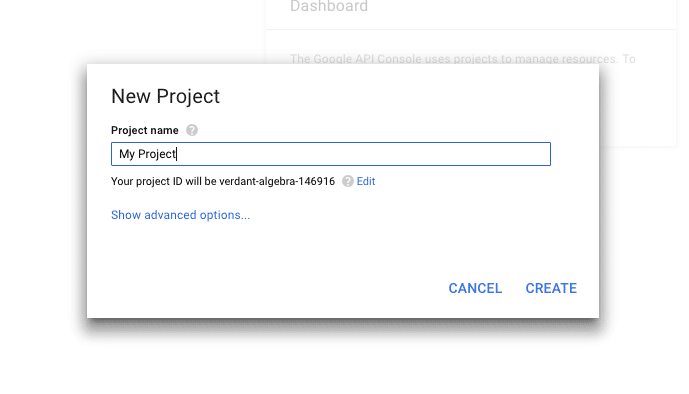Cancel the New Project dialog
The height and width of the screenshot is (394, 689).
click(x=475, y=288)
